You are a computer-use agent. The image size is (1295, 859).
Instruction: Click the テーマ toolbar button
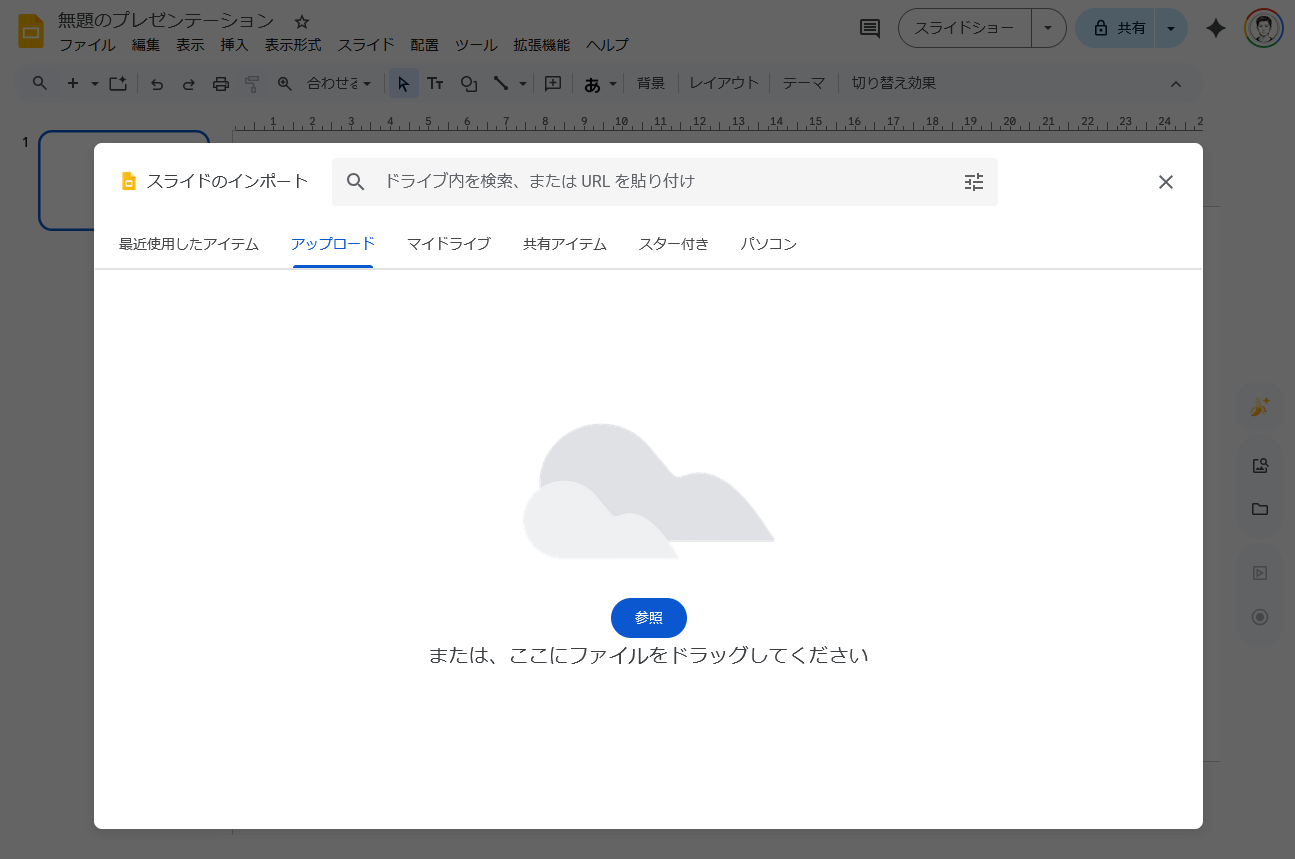[x=804, y=83]
